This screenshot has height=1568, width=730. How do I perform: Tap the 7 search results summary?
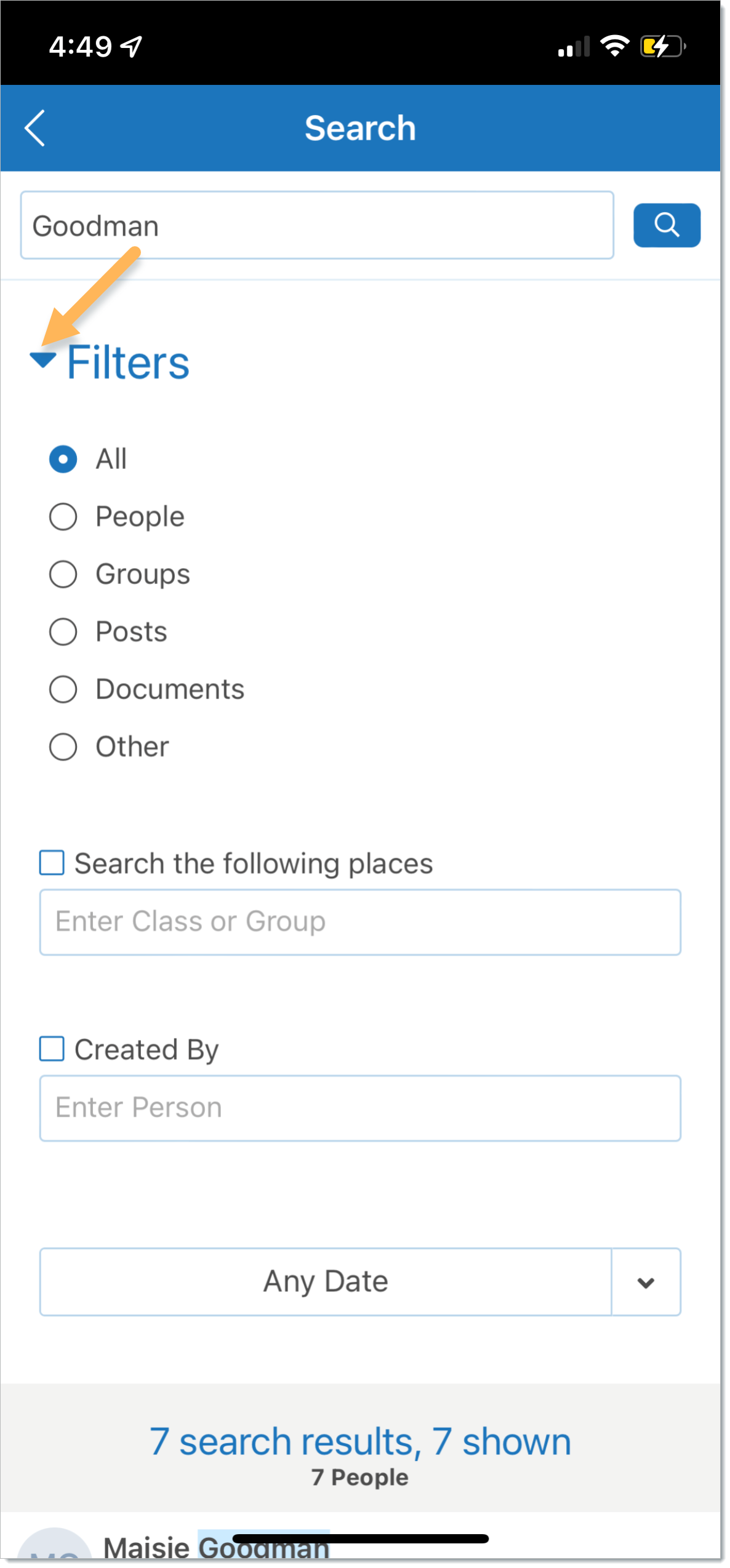coord(360,1442)
